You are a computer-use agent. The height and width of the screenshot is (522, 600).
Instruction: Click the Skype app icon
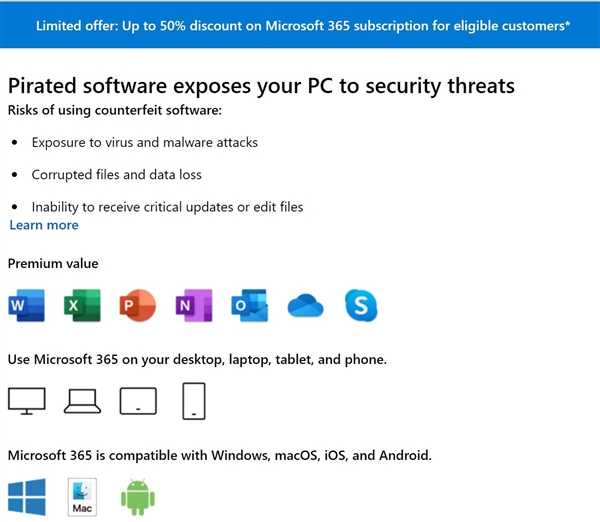click(361, 305)
